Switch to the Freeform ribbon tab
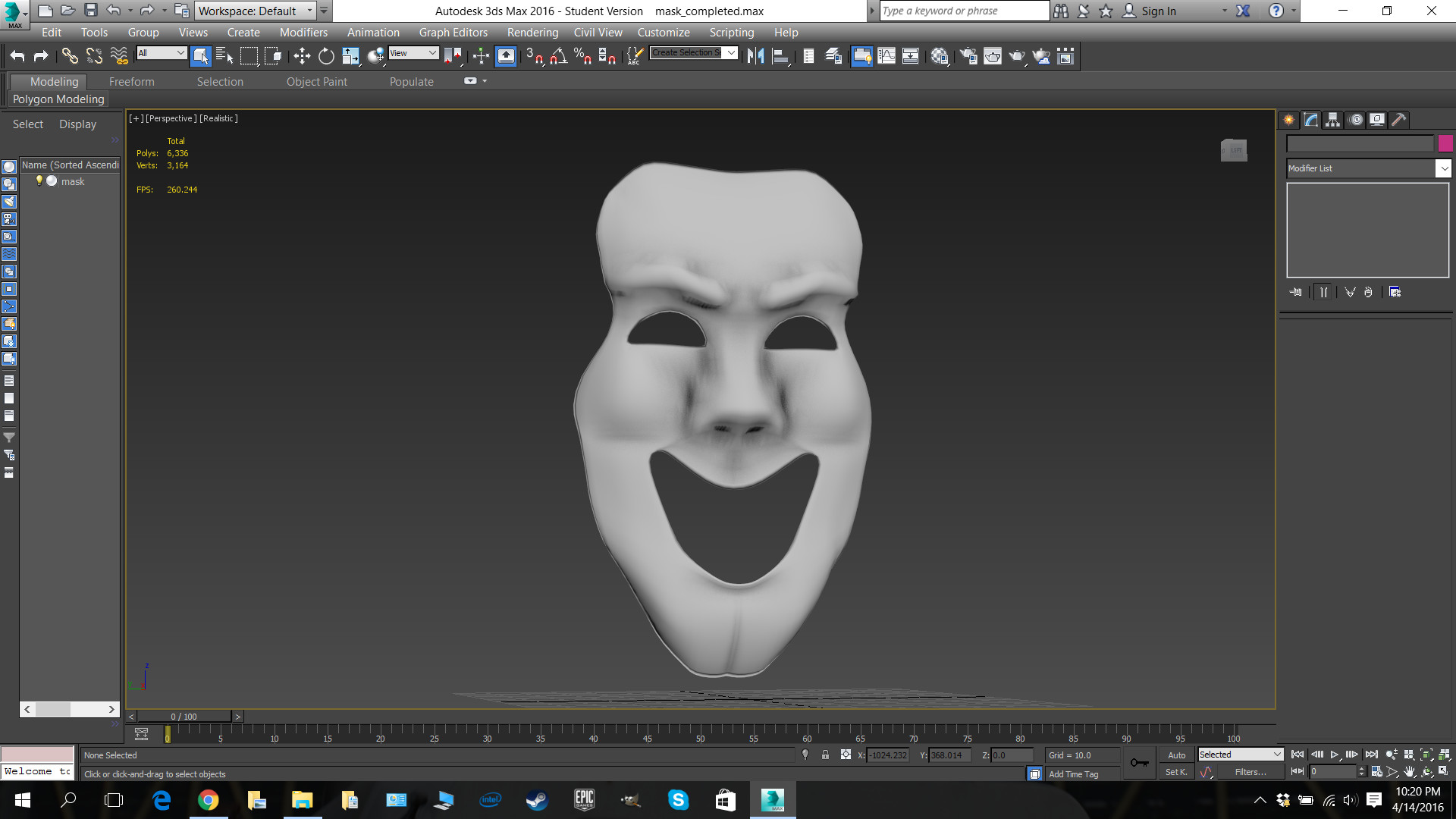Image resolution: width=1456 pixels, height=819 pixels. click(x=131, y=81)
